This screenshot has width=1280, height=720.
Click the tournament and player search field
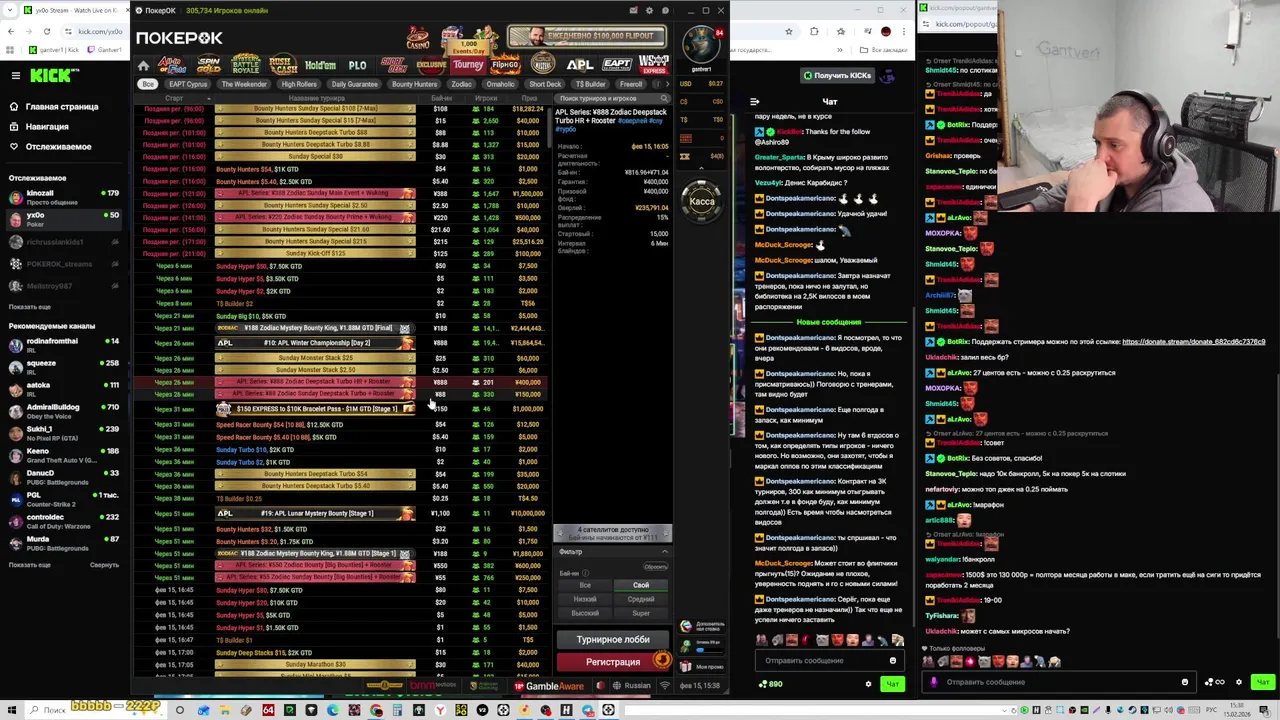[610, 99]
